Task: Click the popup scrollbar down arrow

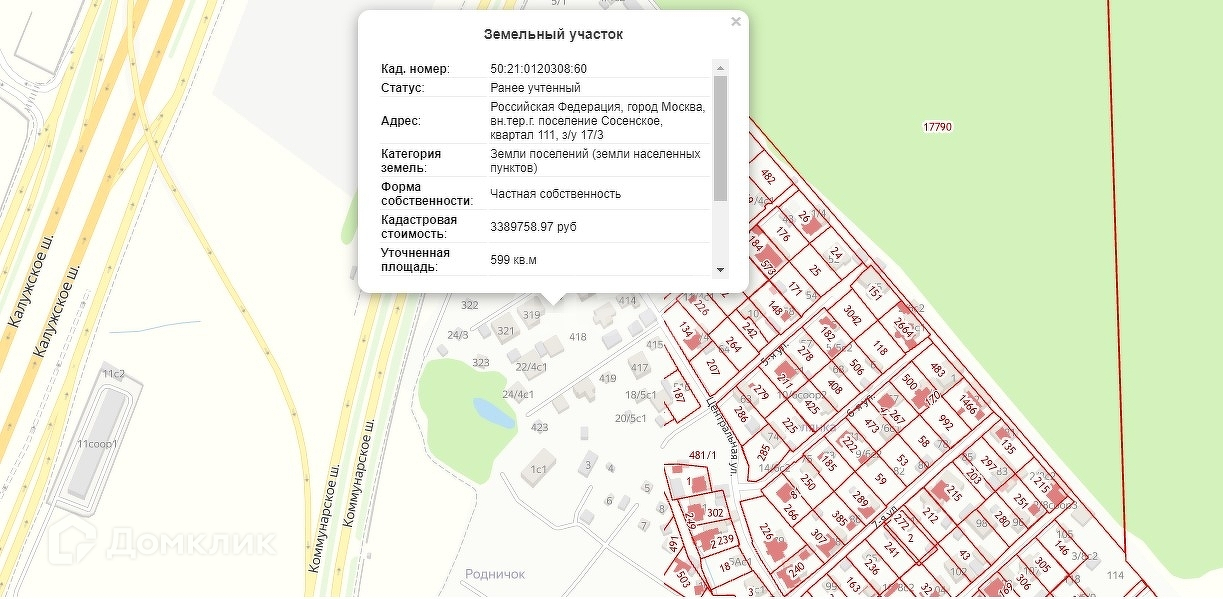Action: point(720,270)
